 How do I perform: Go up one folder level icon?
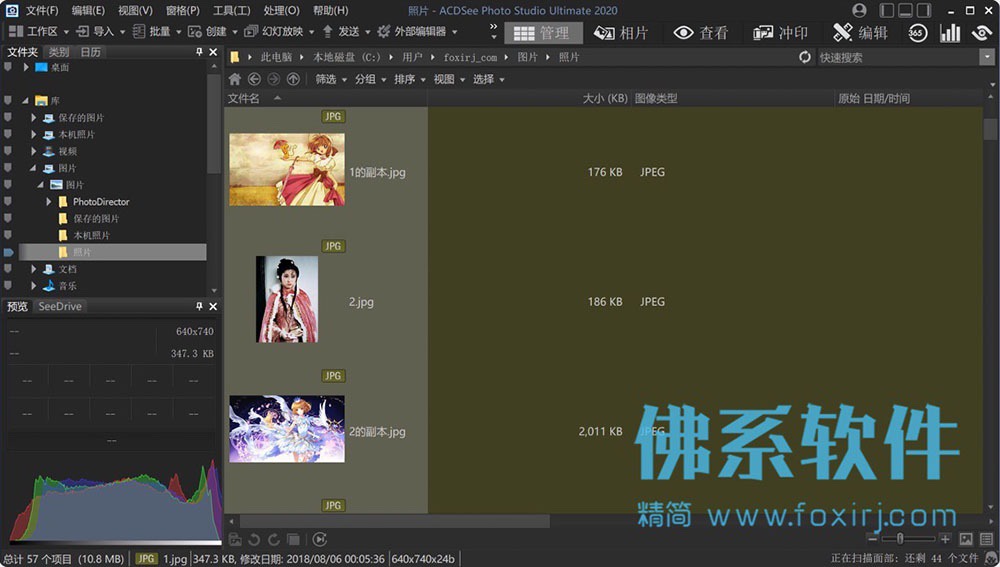[293, 79]
